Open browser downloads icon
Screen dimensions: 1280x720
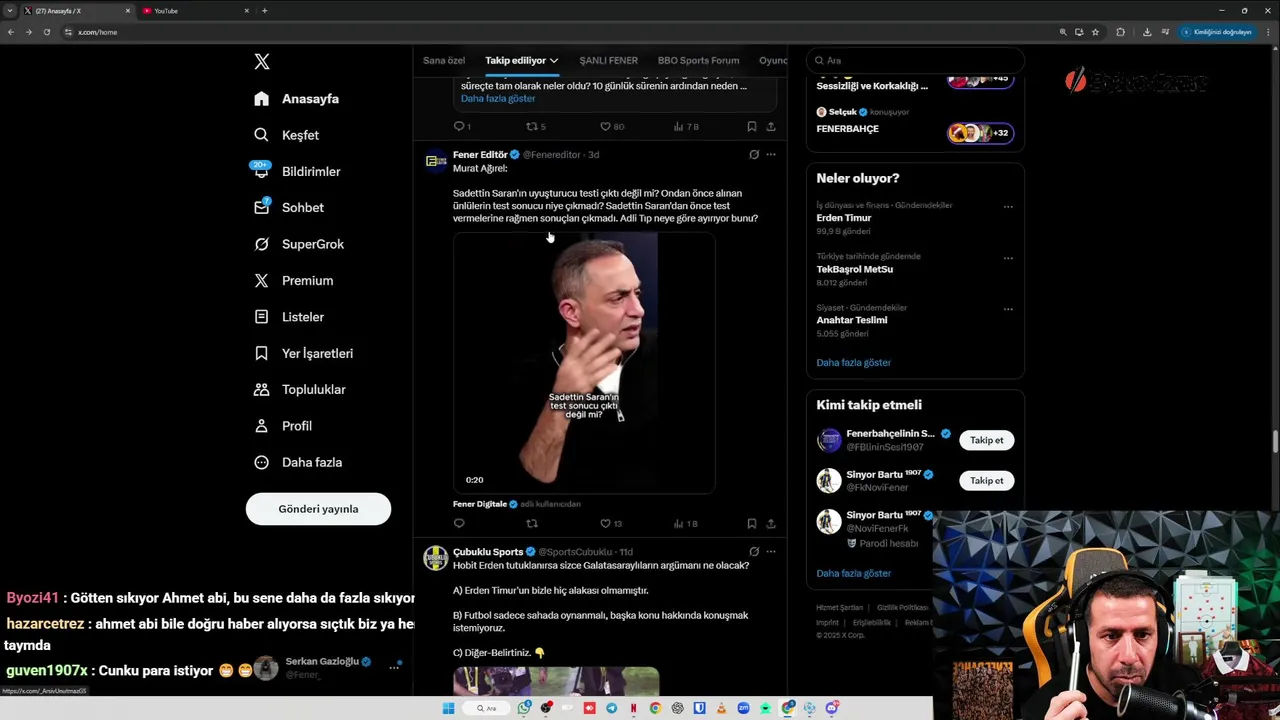pos(1146,32)
